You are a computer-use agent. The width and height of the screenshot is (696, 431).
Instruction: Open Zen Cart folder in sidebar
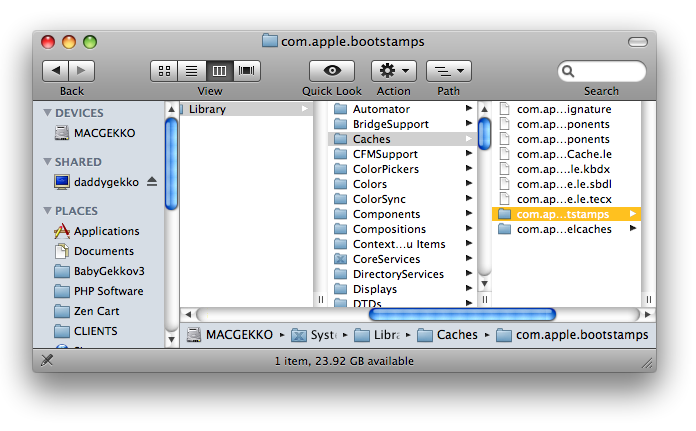point(87,311)
